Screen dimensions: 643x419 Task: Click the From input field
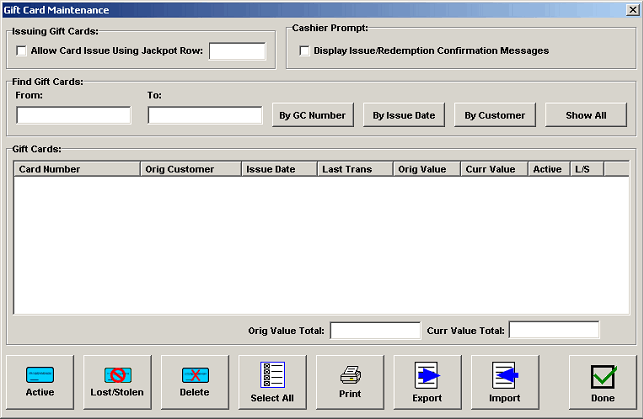73,115
